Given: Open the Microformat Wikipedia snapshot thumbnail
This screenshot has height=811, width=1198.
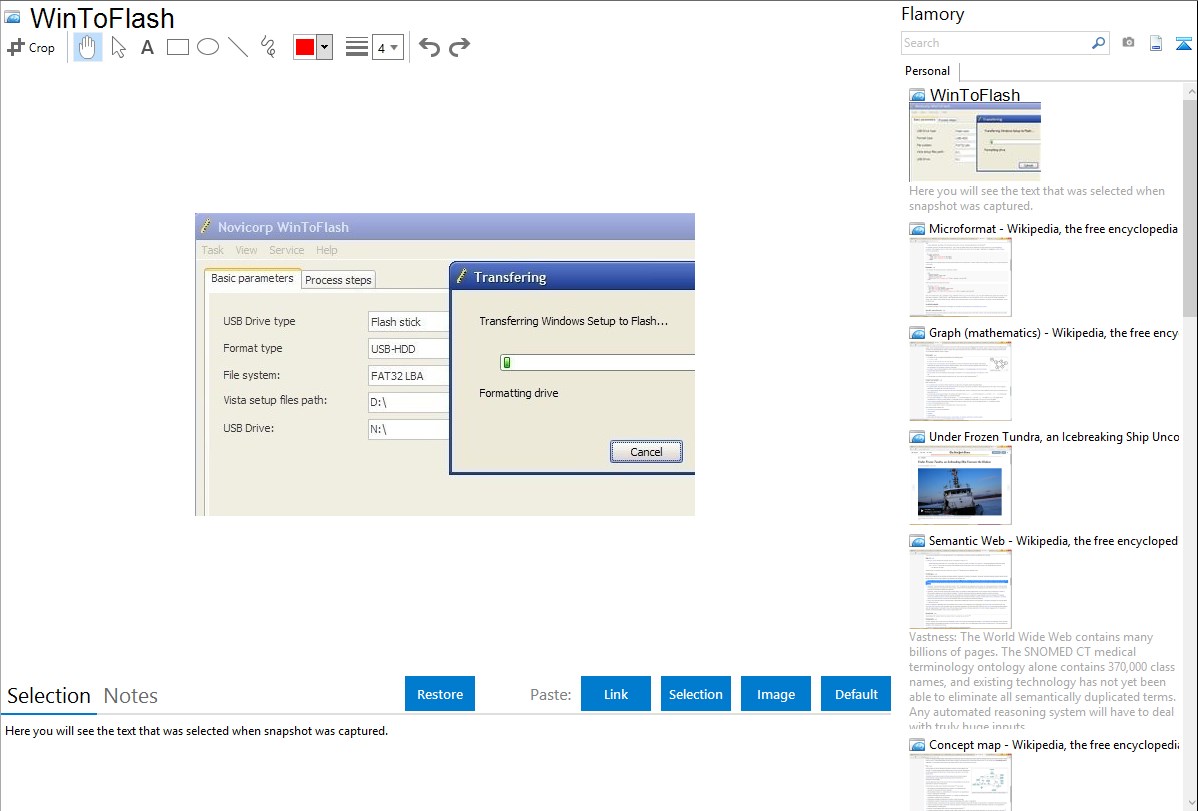Looking at the screenshot, I should point(960,277).
